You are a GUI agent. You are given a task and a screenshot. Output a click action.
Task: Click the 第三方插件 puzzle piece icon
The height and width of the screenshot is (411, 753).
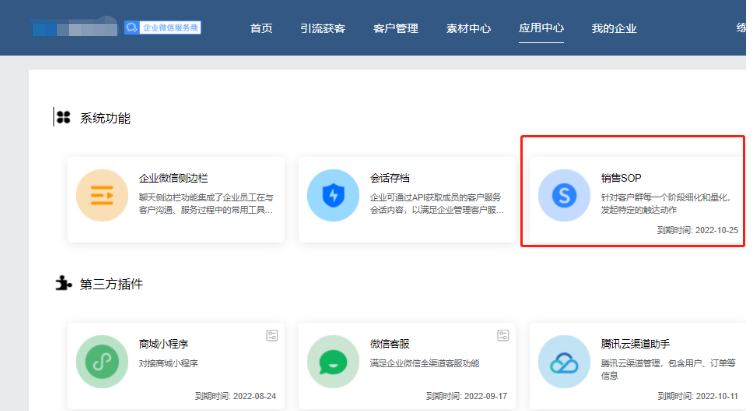point(63,283)
